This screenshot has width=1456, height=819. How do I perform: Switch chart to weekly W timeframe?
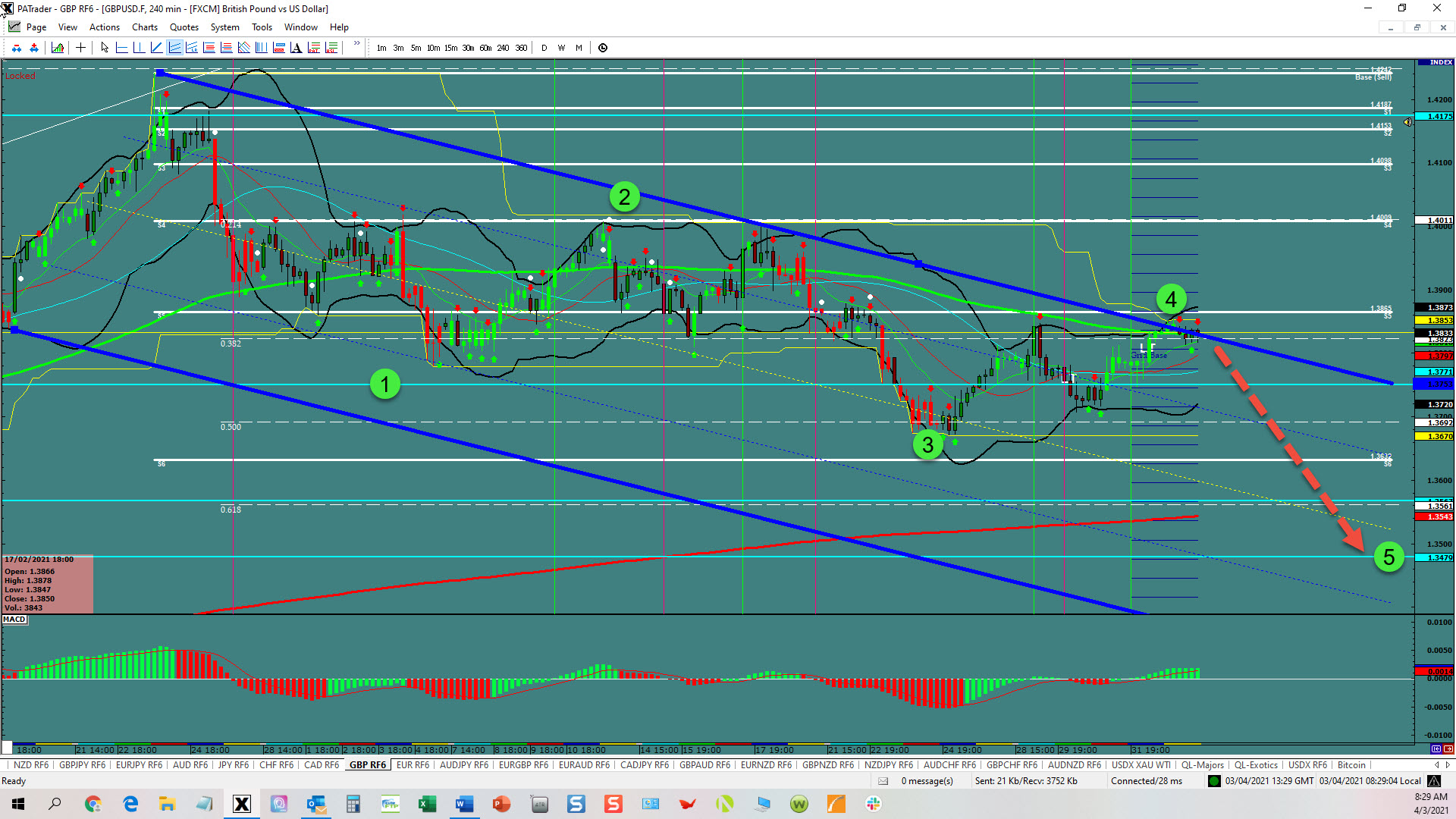(x=562, y=48)
